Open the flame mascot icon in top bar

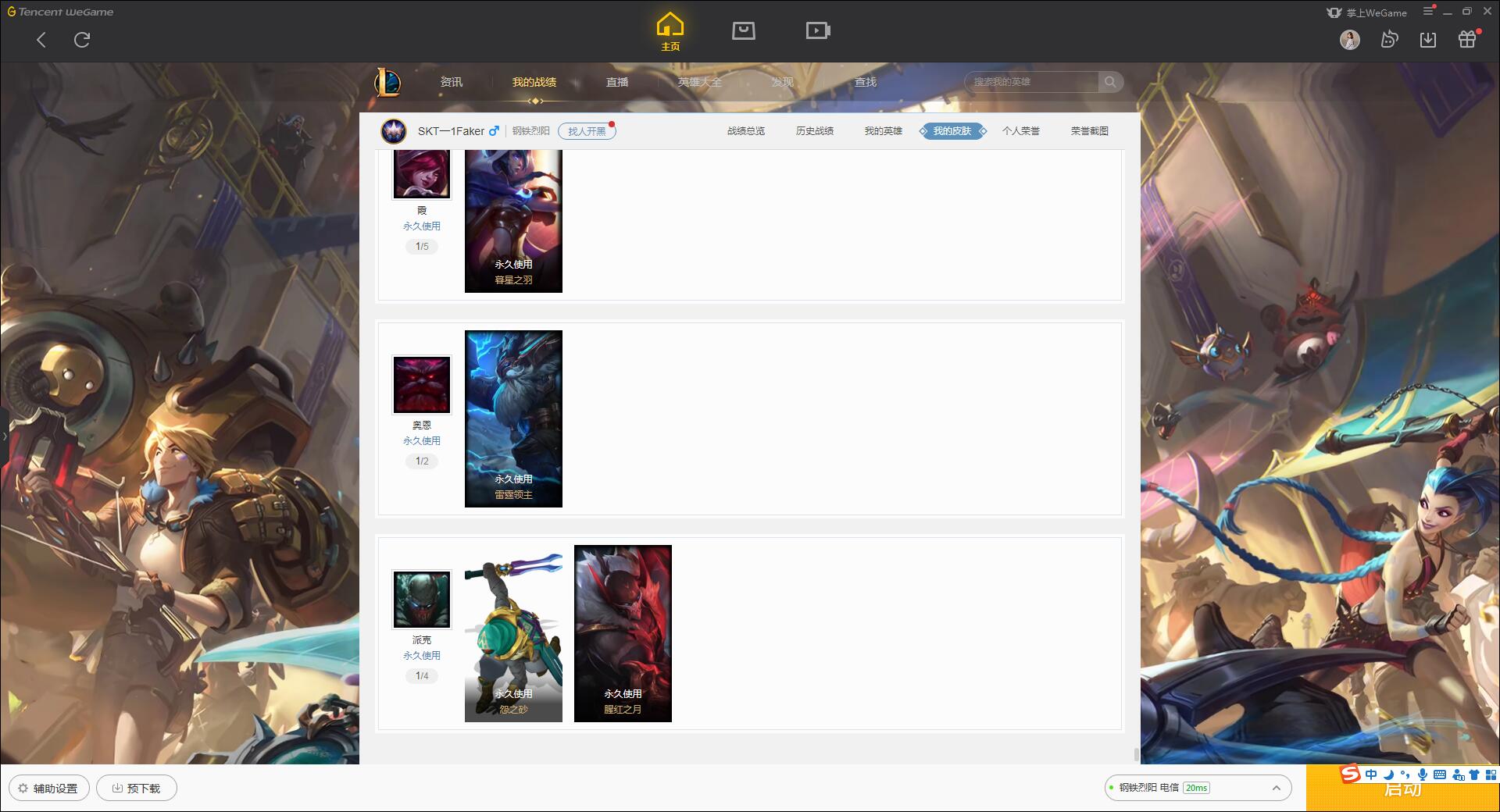coord(1389,40)
